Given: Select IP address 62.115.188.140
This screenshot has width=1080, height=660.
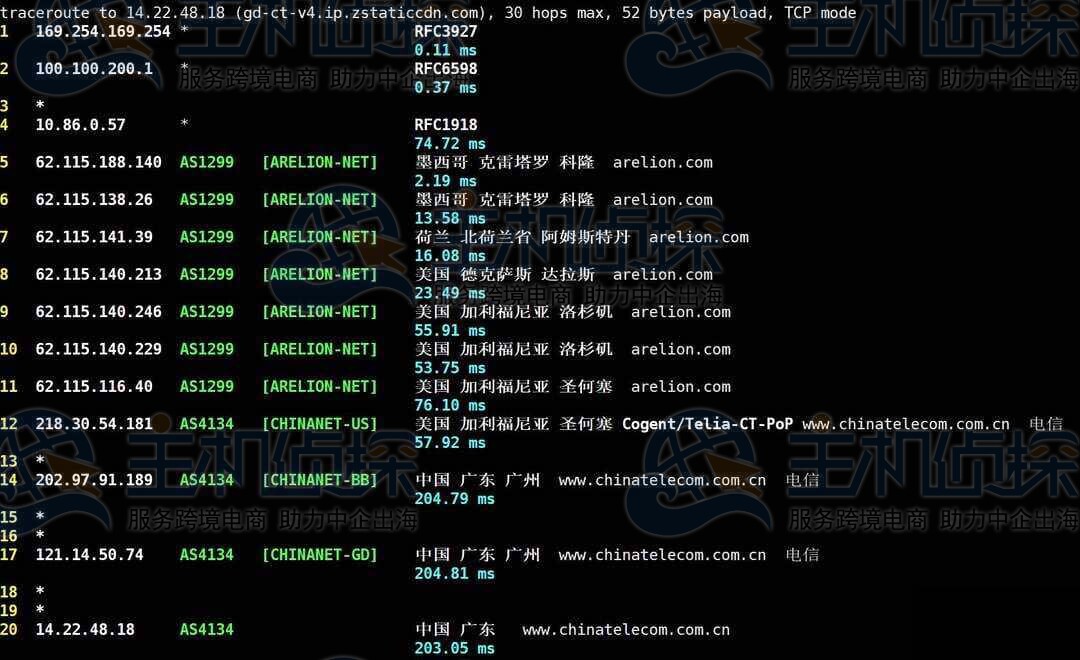Looking at the screenshot, I should [x=98, y=163].
